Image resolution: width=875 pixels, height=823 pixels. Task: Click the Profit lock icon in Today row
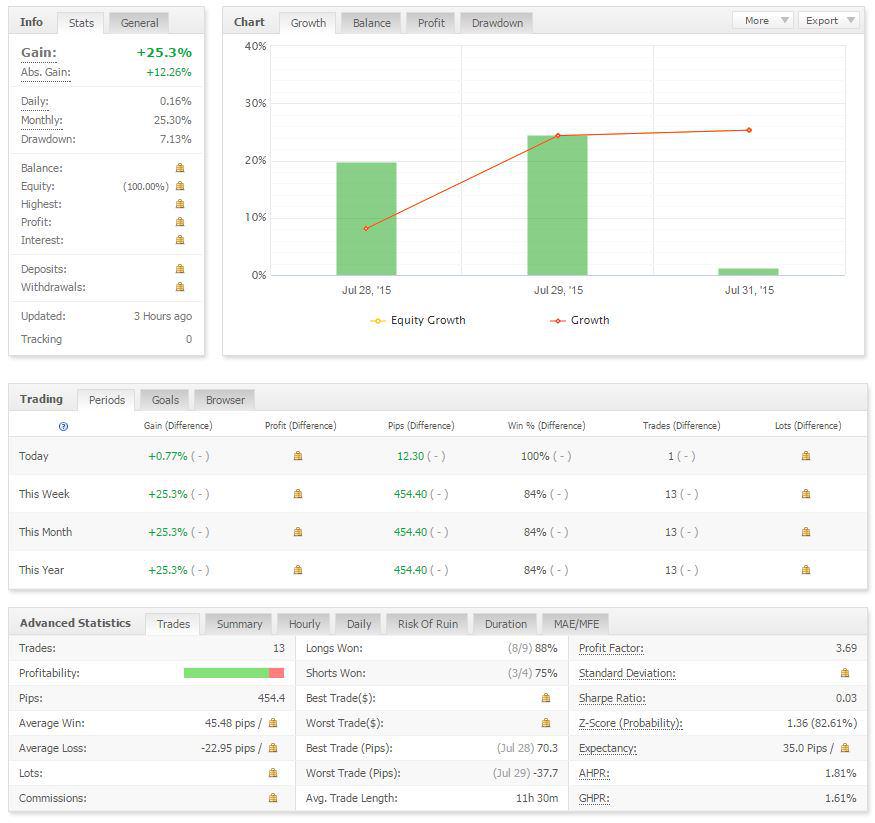click(x=298, y=456)
